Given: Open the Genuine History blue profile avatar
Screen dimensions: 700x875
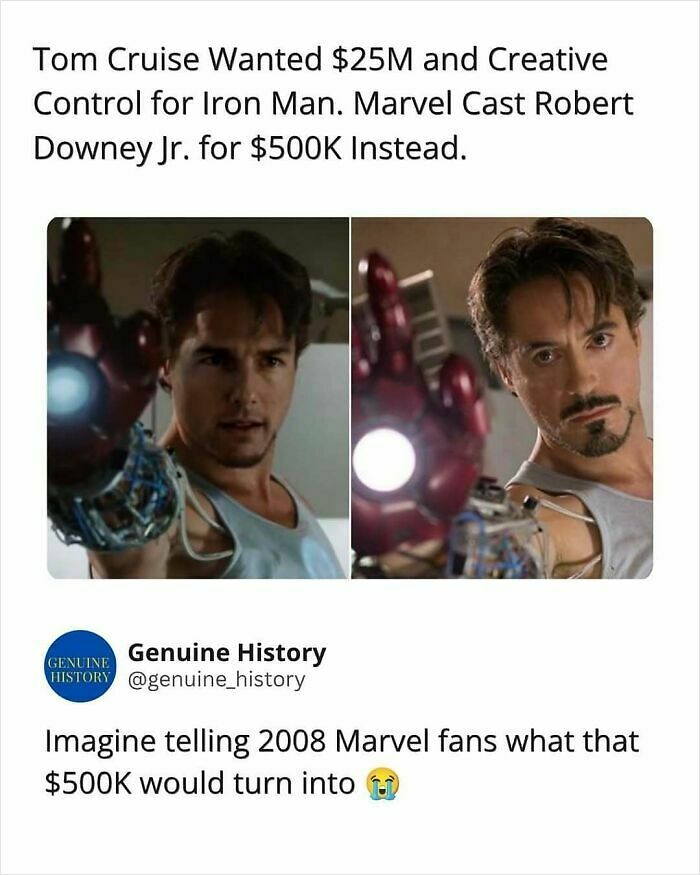Looking at the screenshot, I should click(x=81, y=666).
